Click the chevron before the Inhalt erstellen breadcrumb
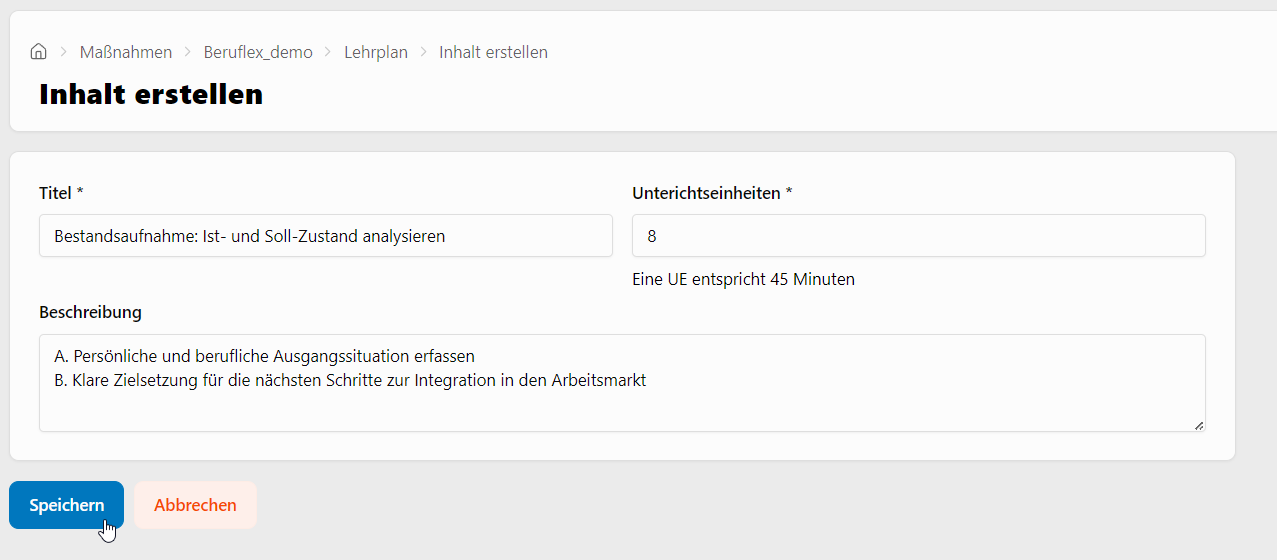1277x560 pixels. coord(423,52)
